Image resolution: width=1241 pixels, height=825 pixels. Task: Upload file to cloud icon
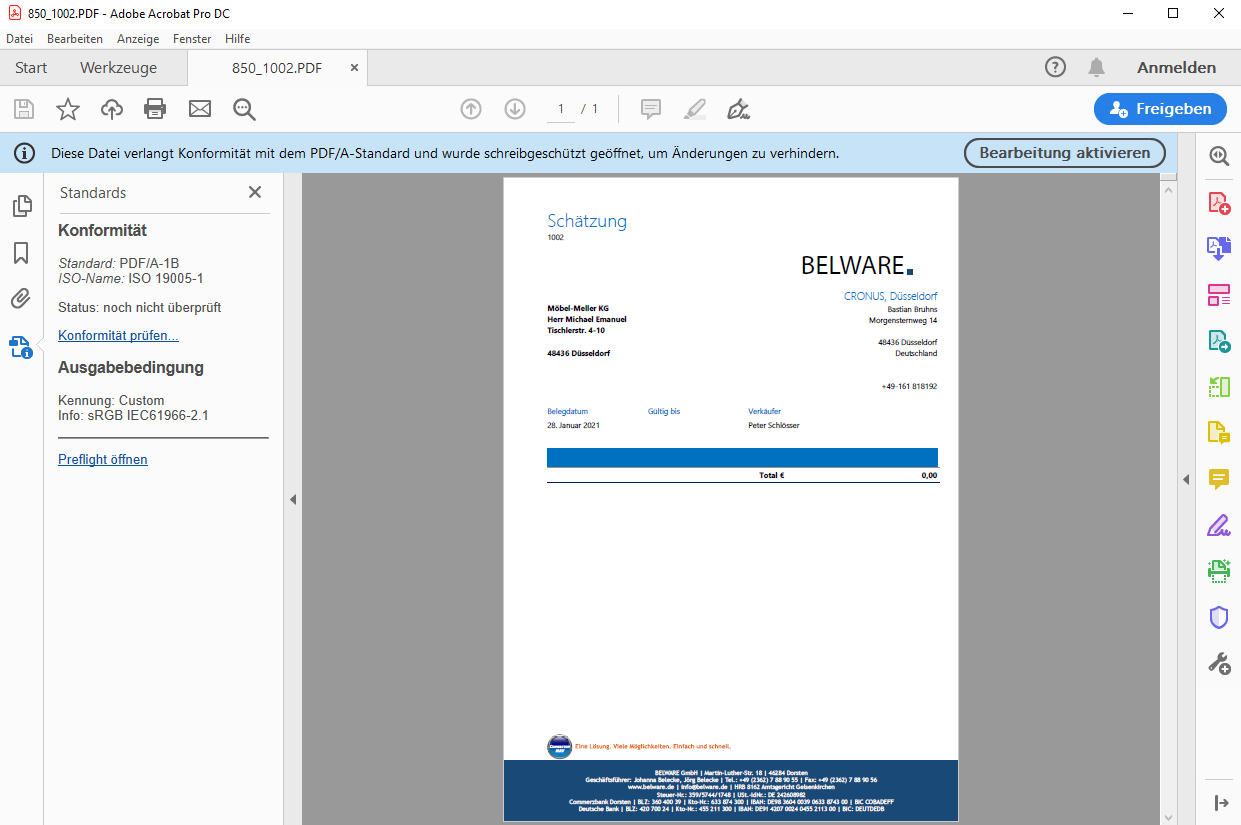pyautogui.click(x=112, y=109)
